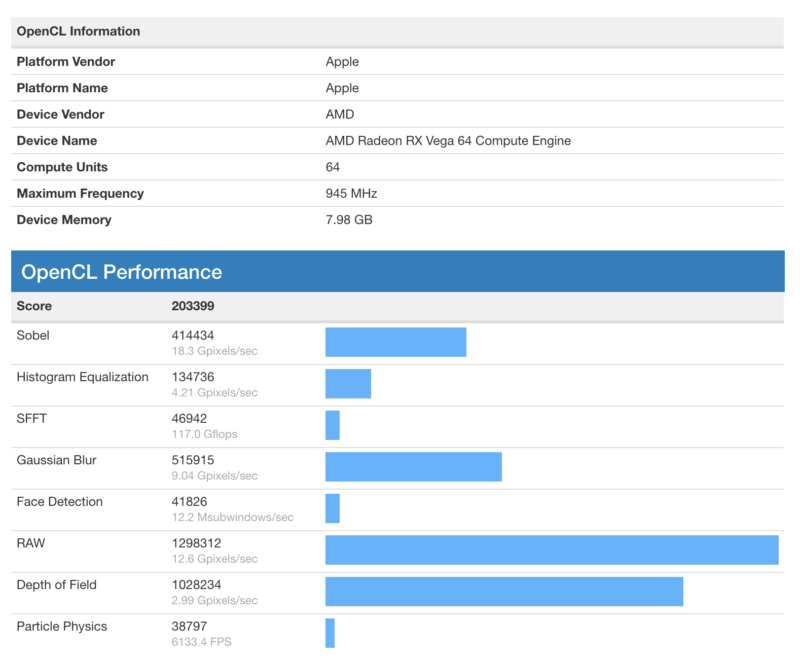Click the RAW result bar
Viewport: 800px width, 661px height.
coord(552,550)
